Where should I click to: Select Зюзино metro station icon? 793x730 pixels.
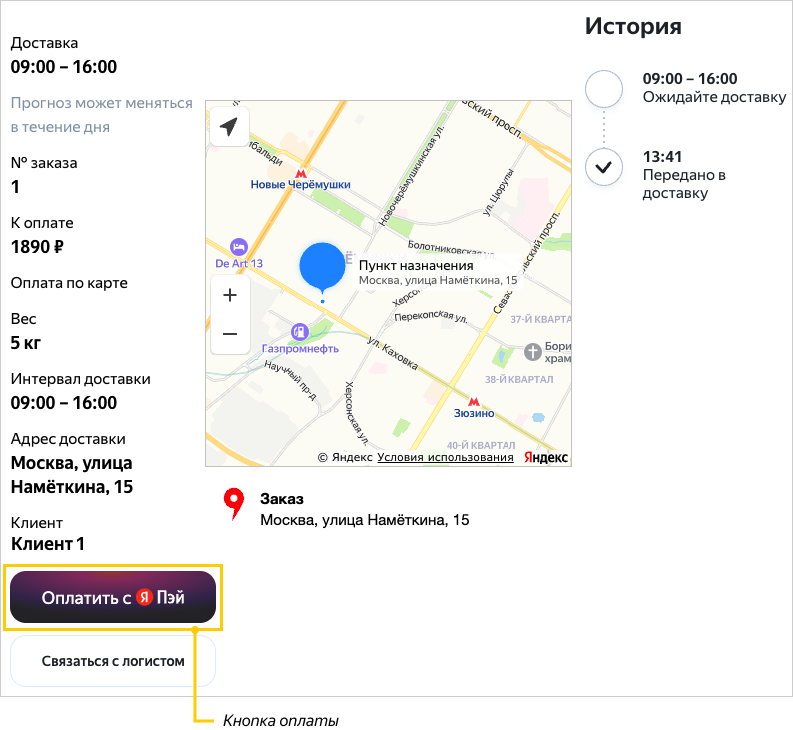coord(474,400)
